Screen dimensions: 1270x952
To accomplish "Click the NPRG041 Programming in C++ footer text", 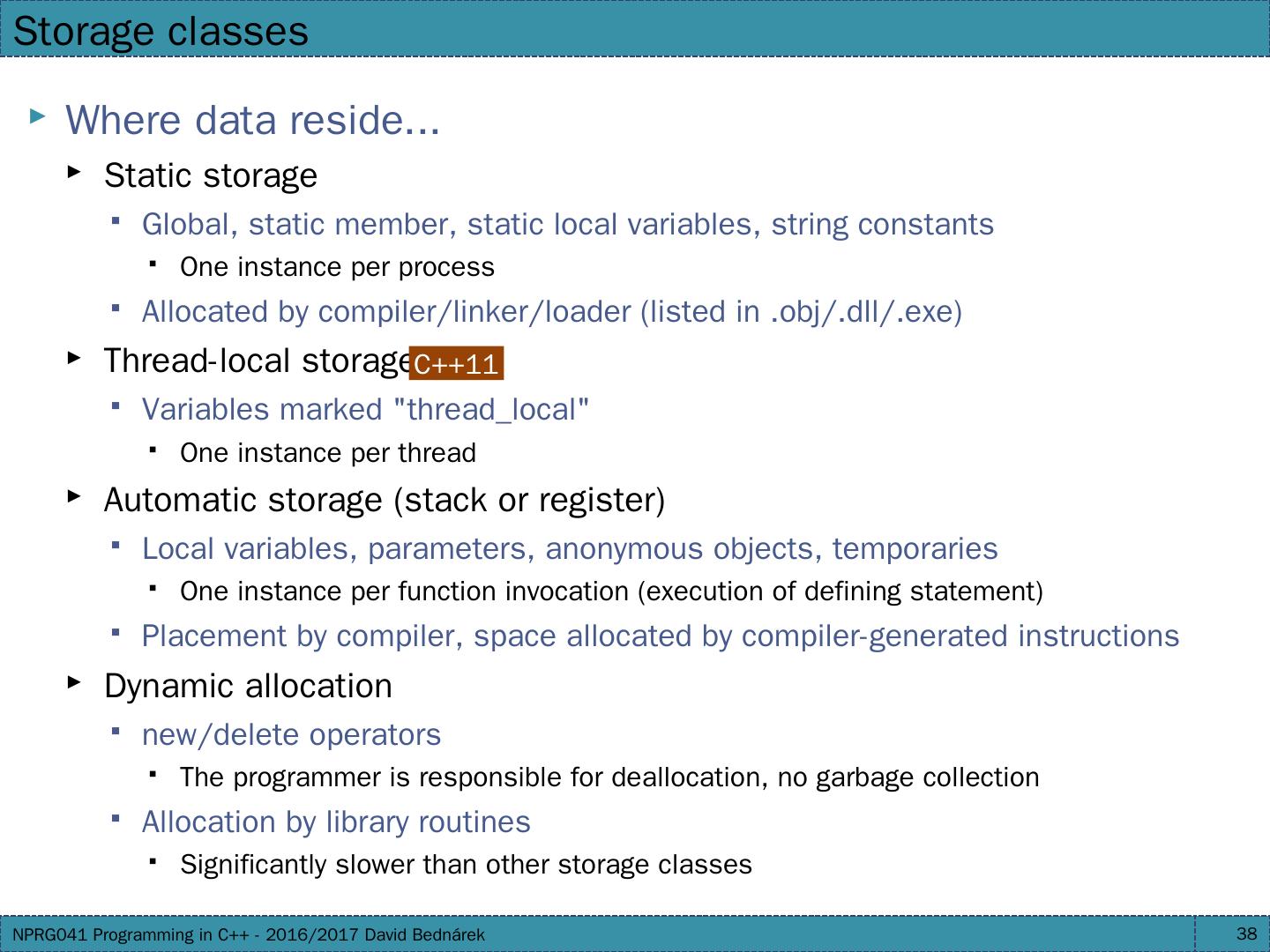I will click(x=249, y=934).
